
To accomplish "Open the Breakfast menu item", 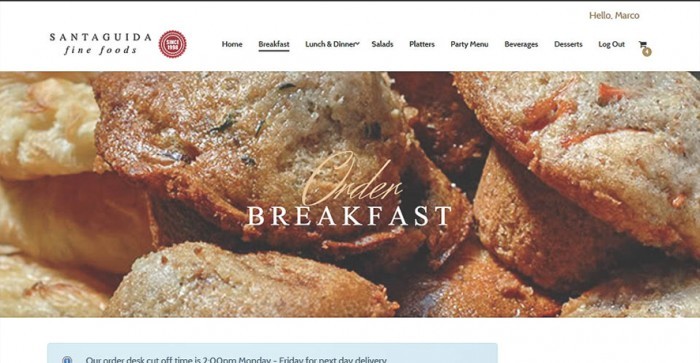I will (x=274, y=44).
